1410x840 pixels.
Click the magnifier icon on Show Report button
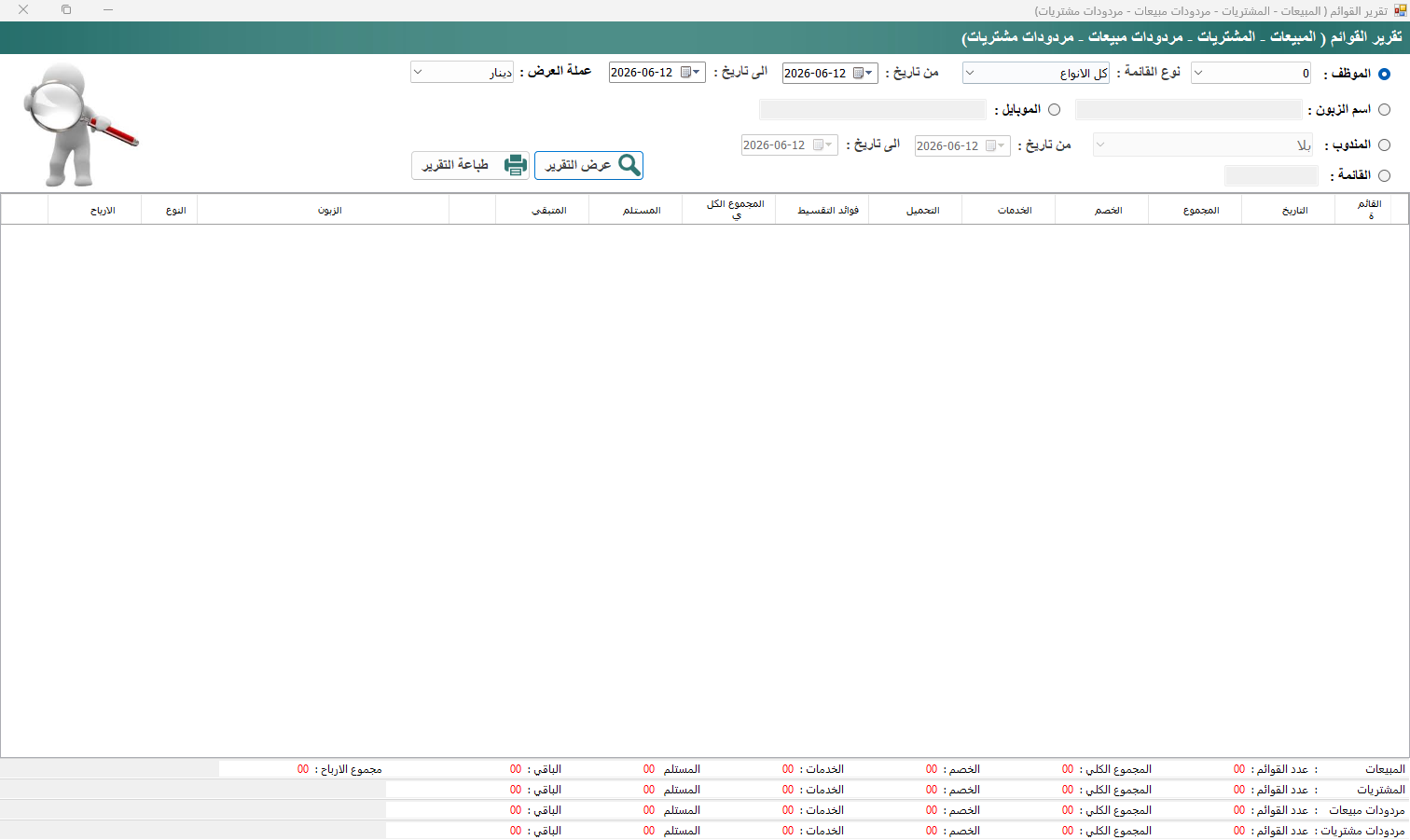pos(629,165)
